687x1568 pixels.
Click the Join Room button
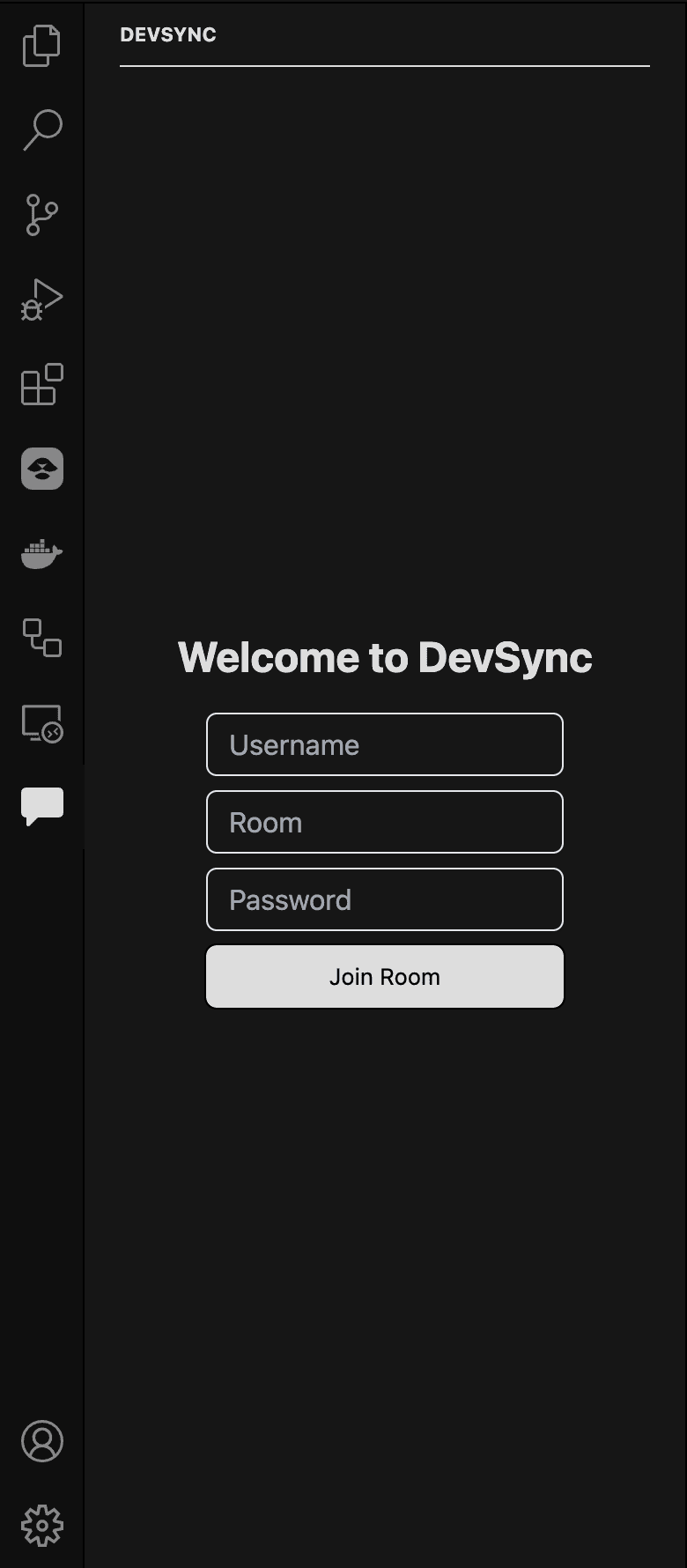tap(385, 976)
